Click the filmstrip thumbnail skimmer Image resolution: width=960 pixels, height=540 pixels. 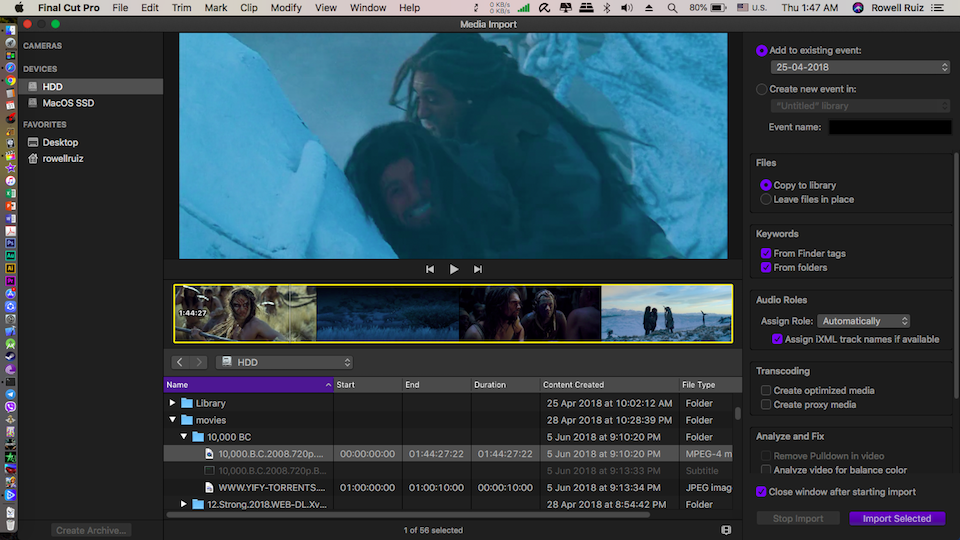point(453,313)
